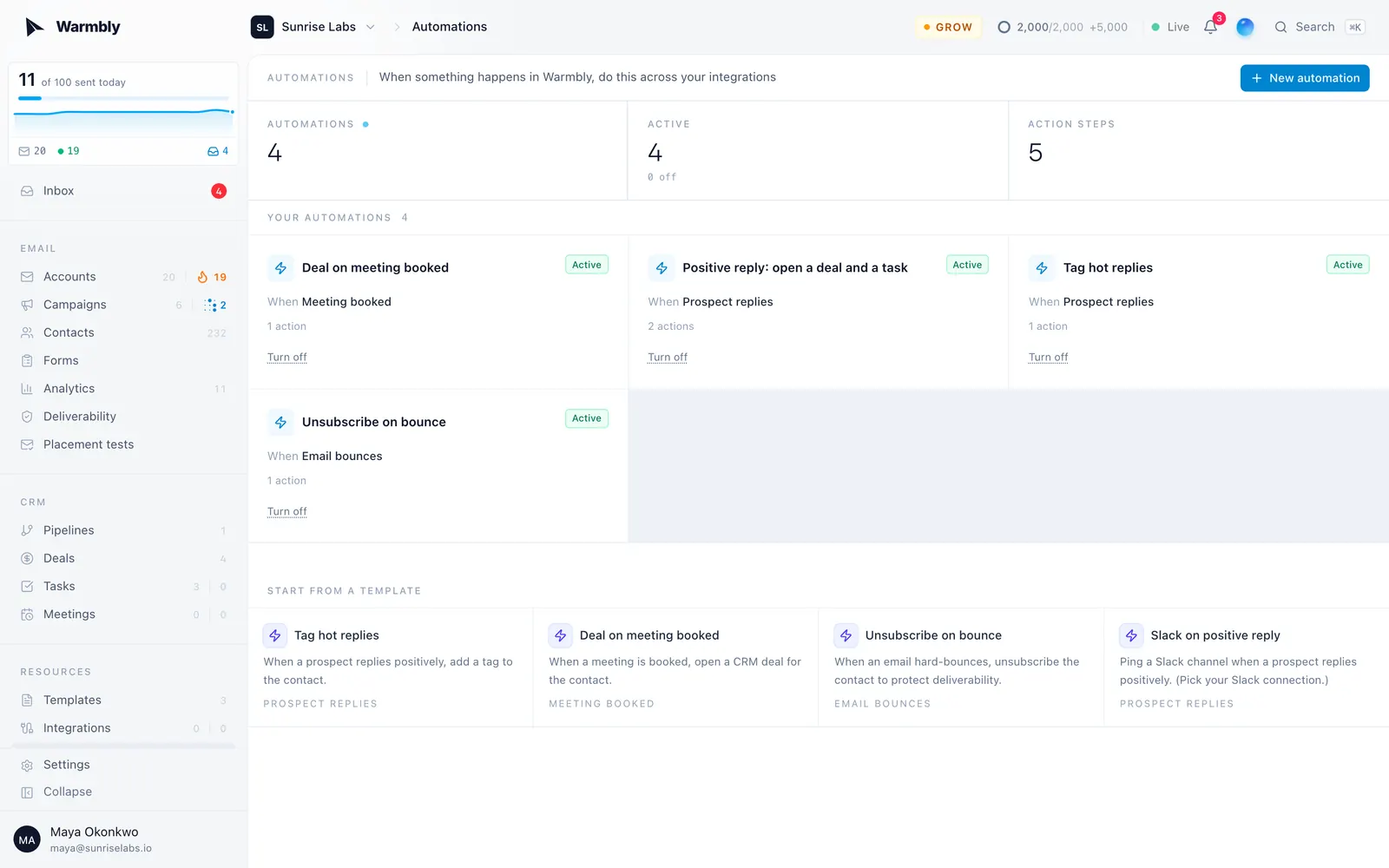Image resolution: width=1389 pixels, height=868 pixels.
Task: Open Maya Okonkwo account menu
Action: point(124,839)
